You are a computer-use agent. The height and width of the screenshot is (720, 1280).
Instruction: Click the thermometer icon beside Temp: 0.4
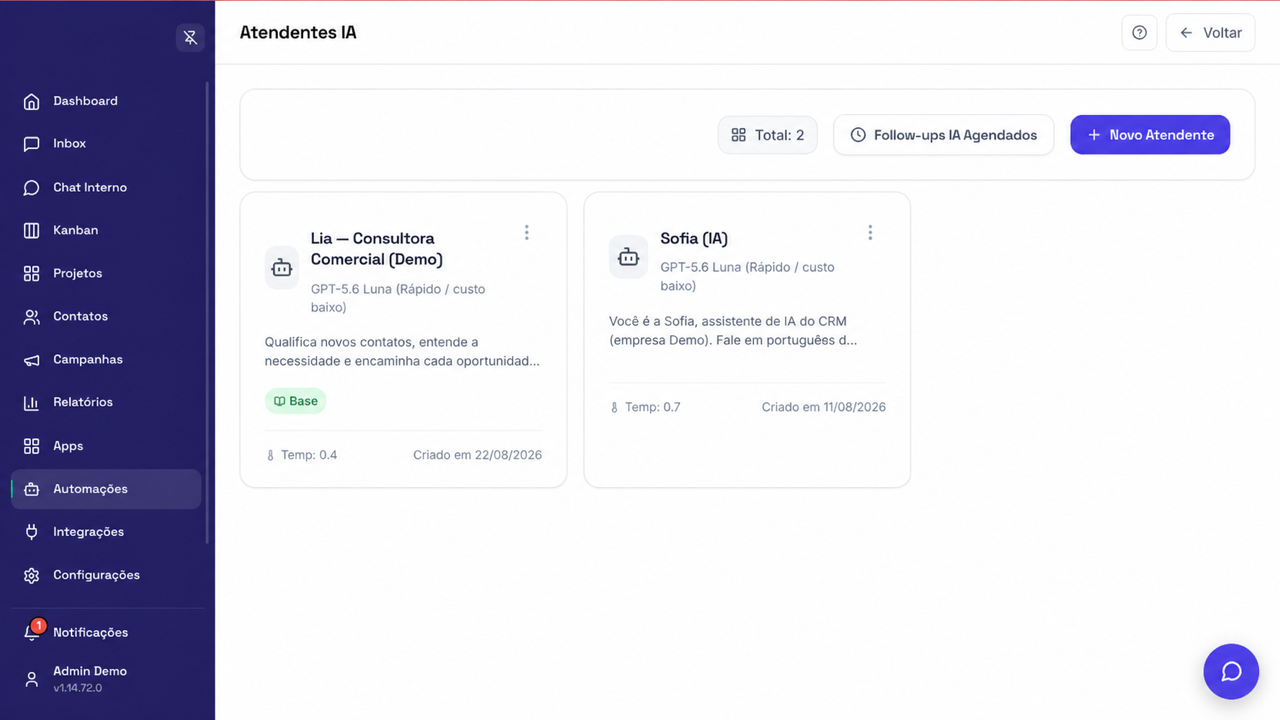click(x=270, y=455)
